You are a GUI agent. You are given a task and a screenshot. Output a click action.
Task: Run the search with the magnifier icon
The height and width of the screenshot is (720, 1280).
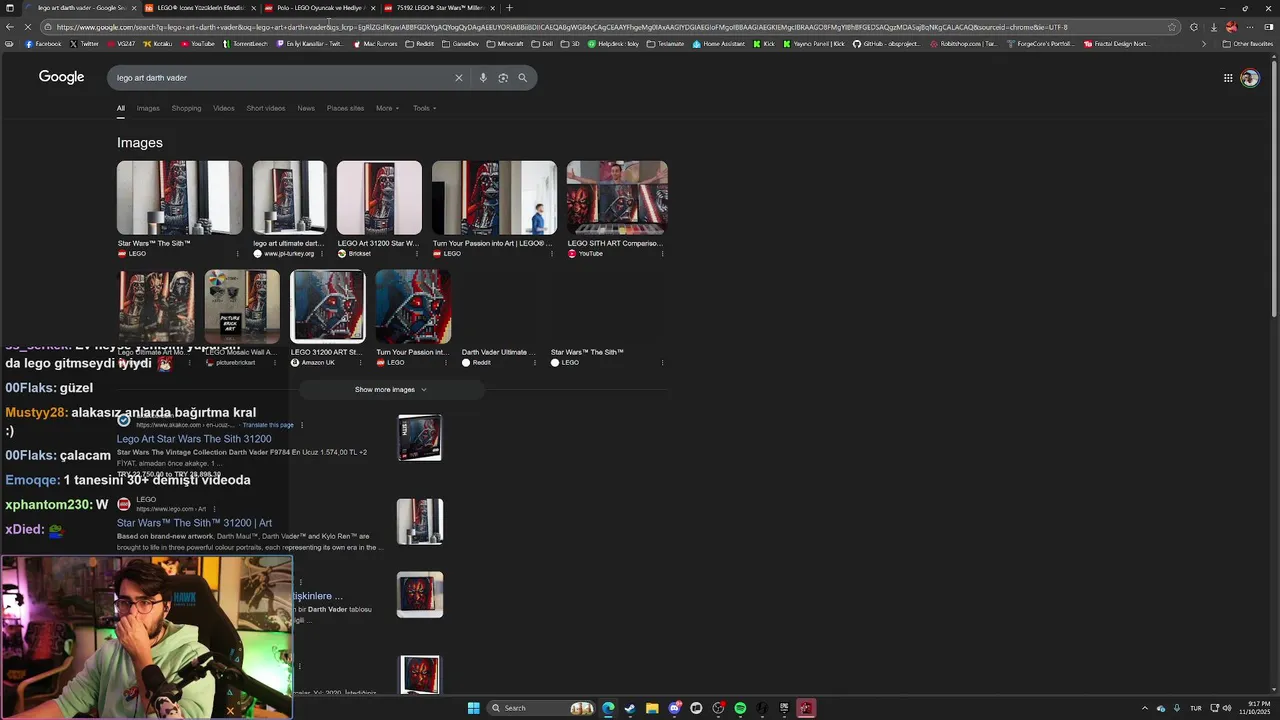(x=522, y=78)
